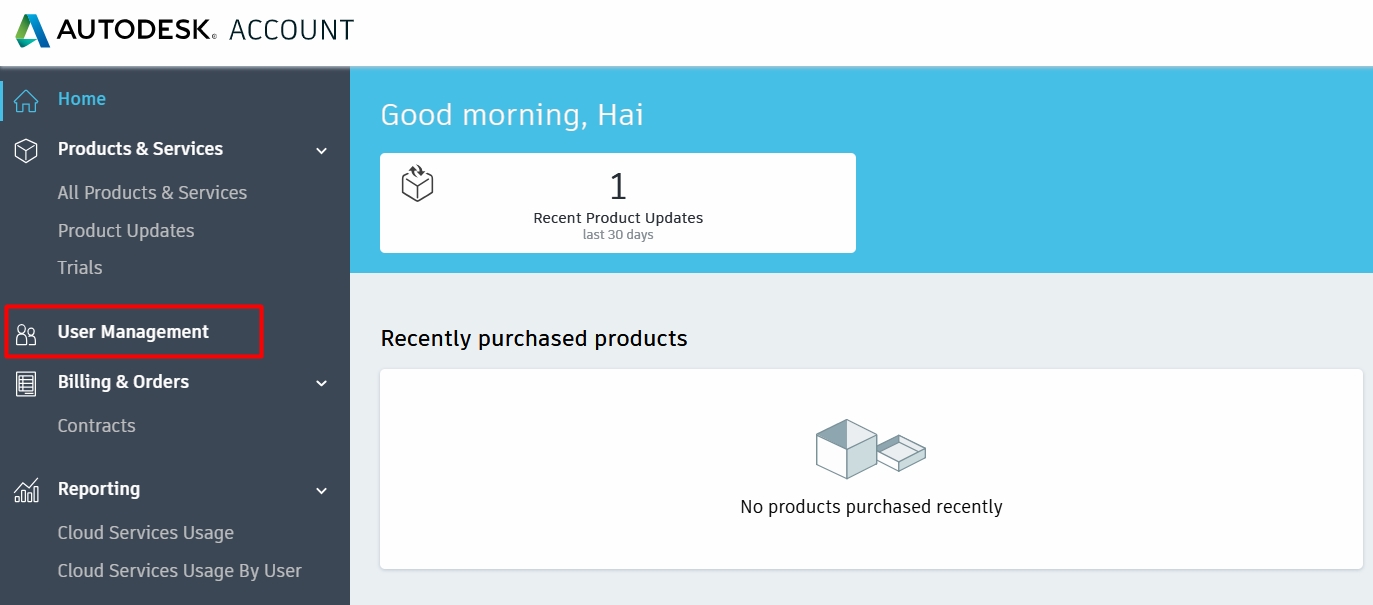Click the Billing & Orders document icon
The width and height of the screenshot is (1373, 605).
(26, 383)
